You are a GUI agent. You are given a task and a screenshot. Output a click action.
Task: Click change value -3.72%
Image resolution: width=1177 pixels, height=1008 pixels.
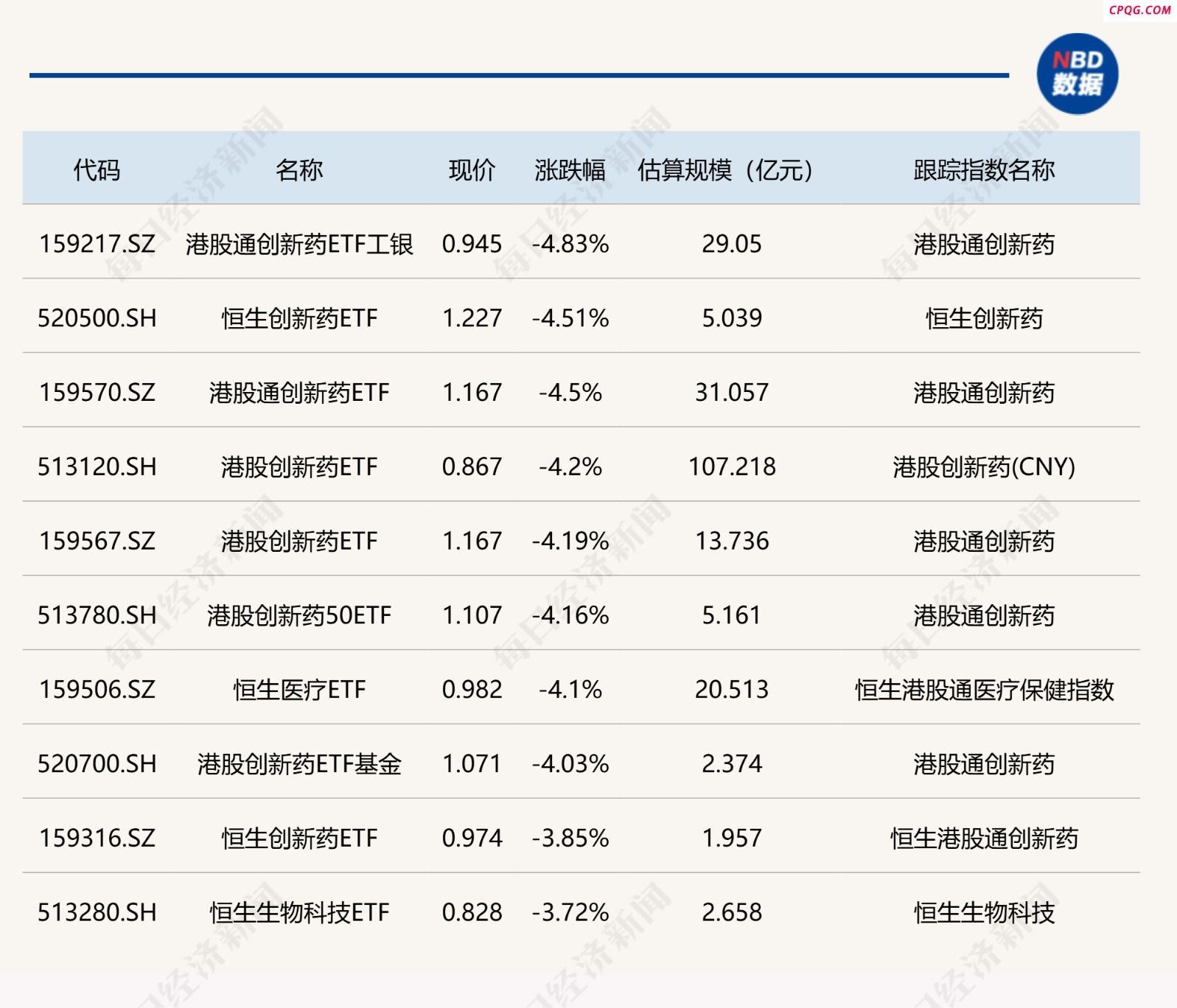coord(570,913)
